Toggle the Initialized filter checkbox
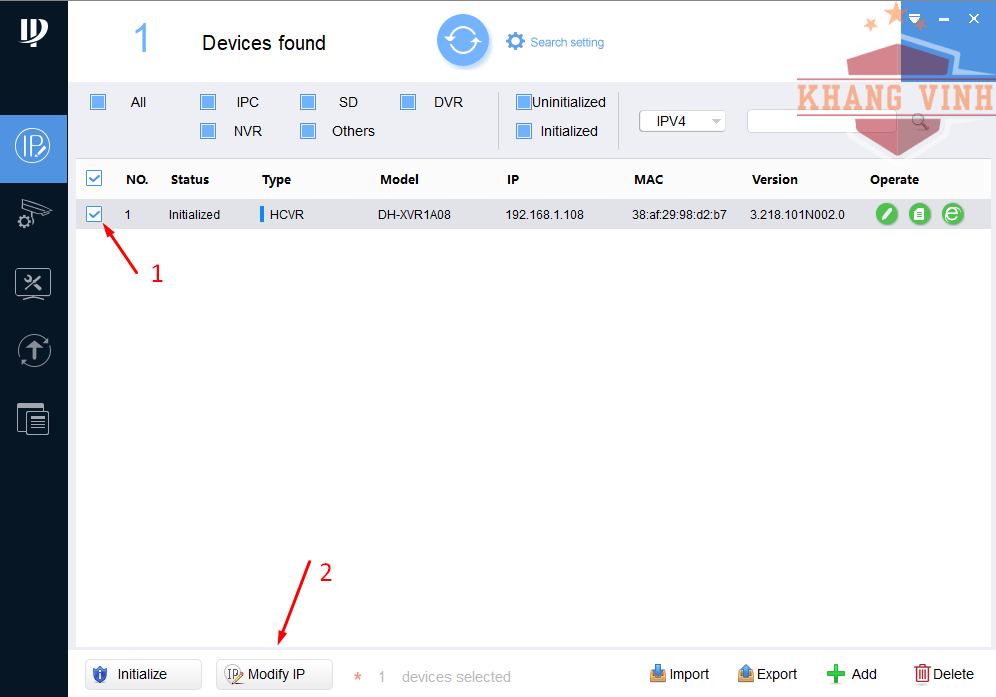The width and height of the screenshot is (996, 697). [523, 131]
